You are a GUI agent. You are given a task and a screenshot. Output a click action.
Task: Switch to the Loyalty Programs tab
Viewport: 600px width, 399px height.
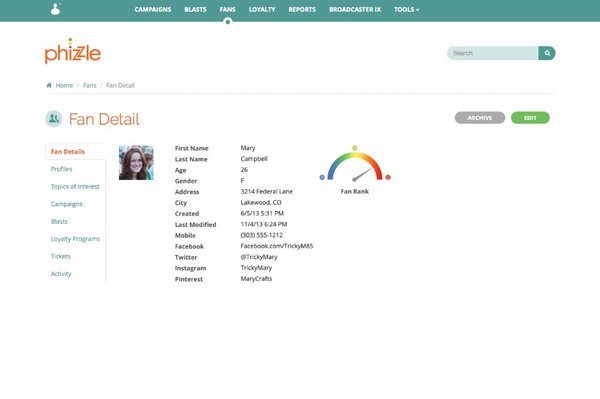pyautogui.click(x=75, y=239)
